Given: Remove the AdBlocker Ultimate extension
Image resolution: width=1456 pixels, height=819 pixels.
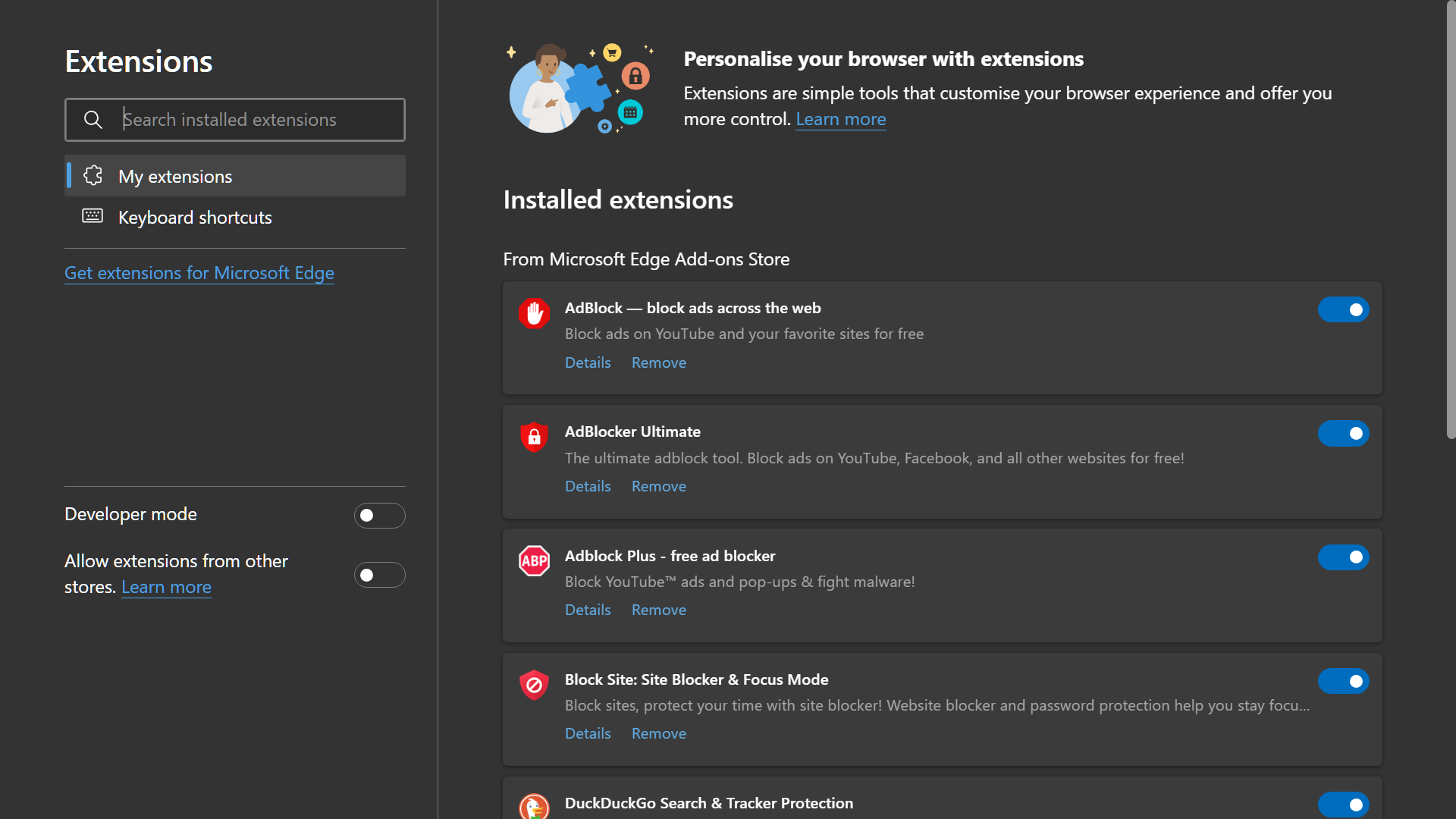Looking at the screenshot, I should (658, 486).
